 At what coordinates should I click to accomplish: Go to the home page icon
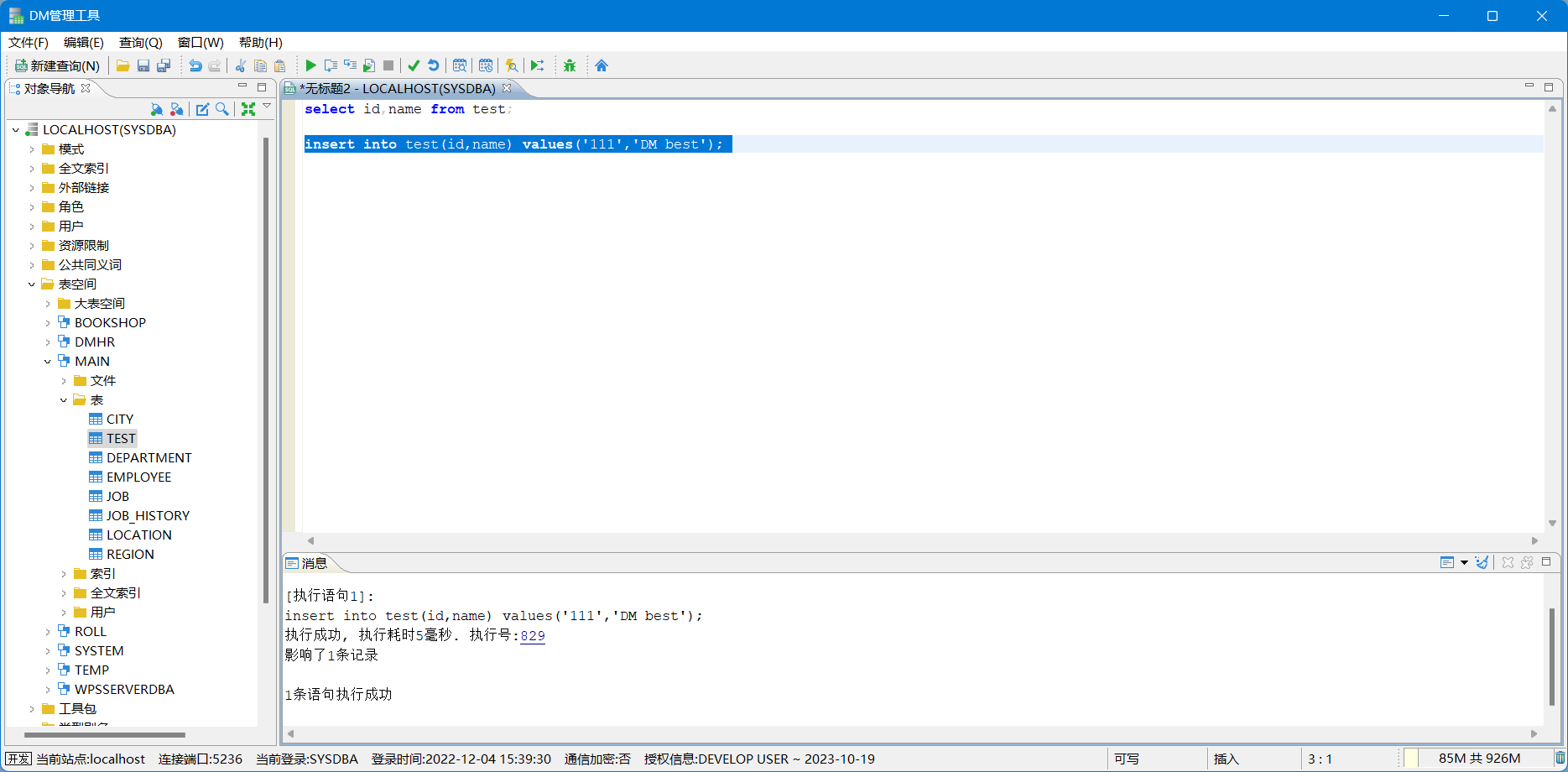pyautogui.click(x=602, y=65)
